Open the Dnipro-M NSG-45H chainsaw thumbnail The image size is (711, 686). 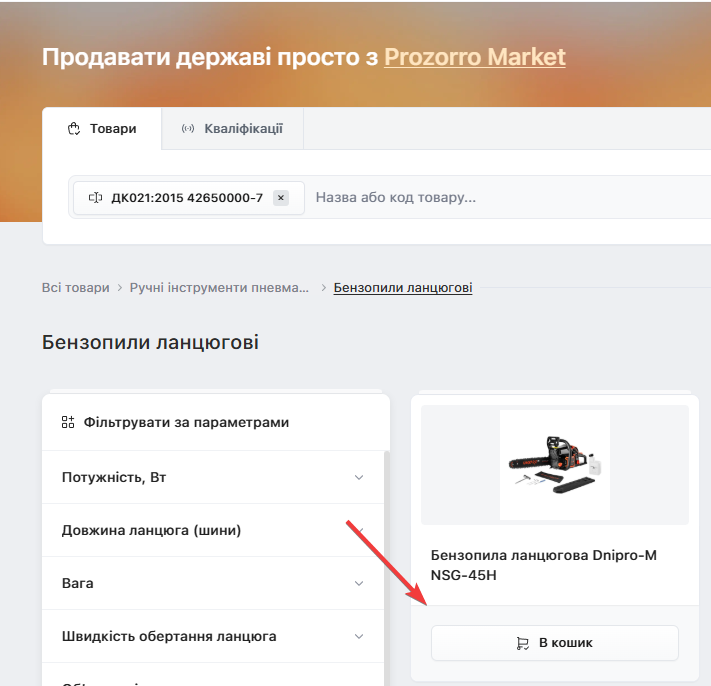(555, 465)
